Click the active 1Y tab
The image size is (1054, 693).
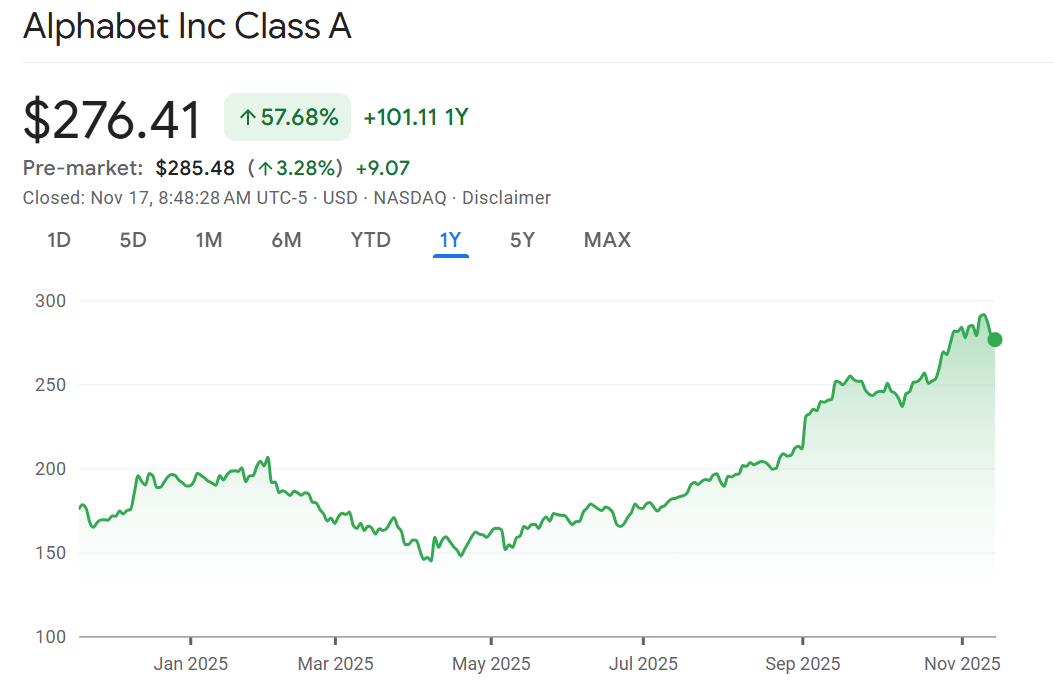click(x=451, y=240)
